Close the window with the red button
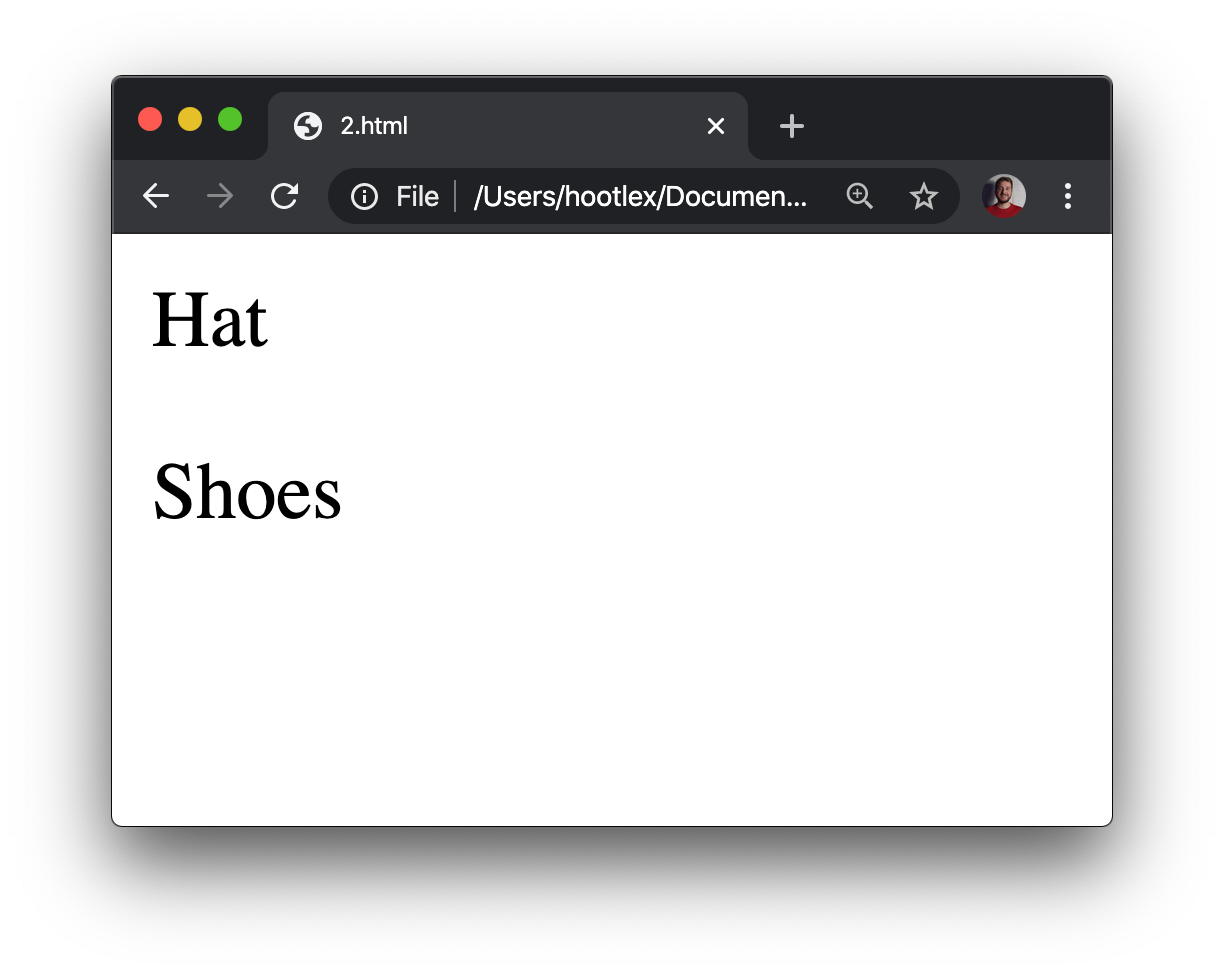The width and height of the screenshot is (1224, 974). pyautogui.click(x=150, y=119)
